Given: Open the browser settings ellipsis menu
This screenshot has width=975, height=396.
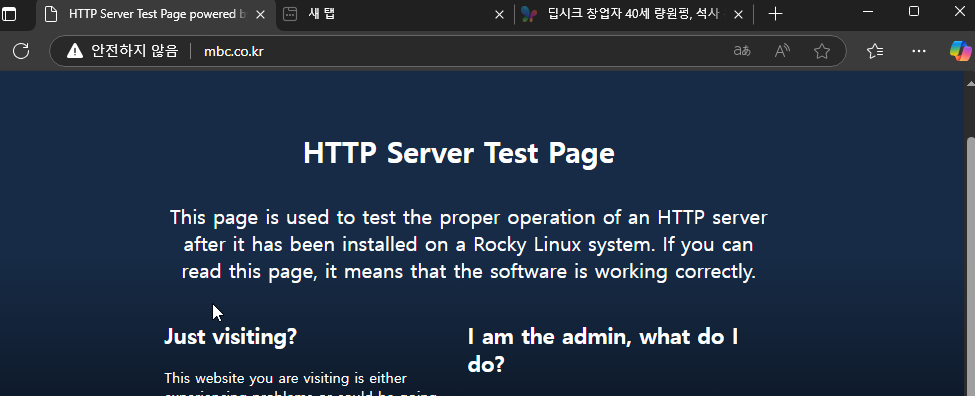Looking at the screenshot, I should point(919,51).
